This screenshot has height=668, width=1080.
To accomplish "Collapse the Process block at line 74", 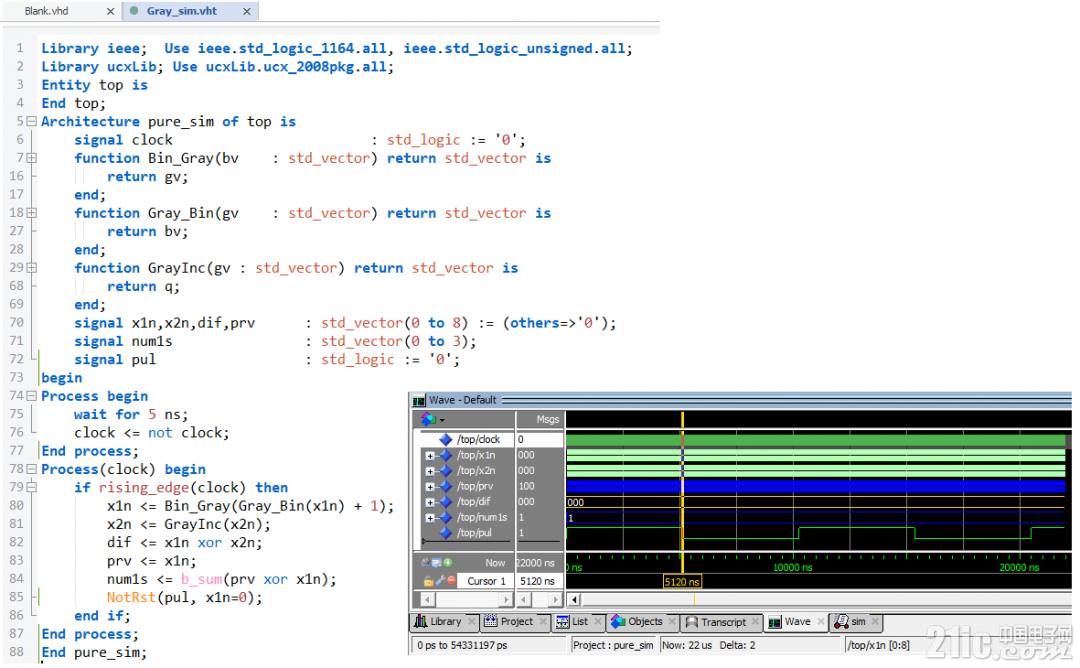I will tap(32, 397).
